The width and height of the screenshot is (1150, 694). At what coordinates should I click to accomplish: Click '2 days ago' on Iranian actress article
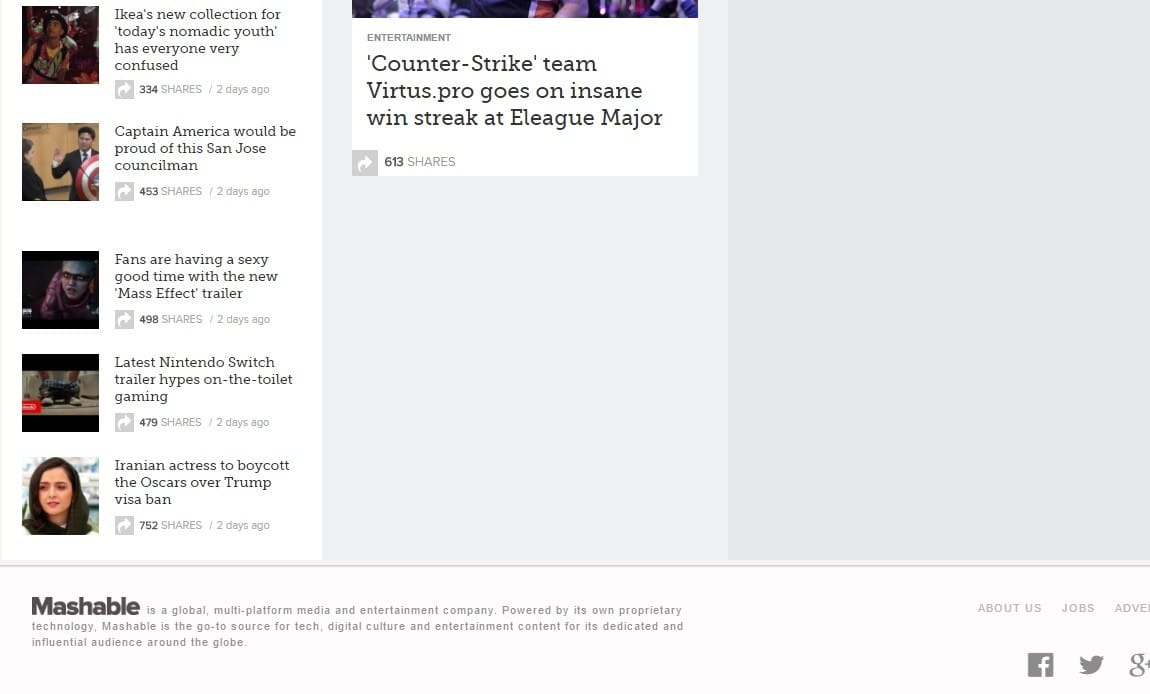click(243, 526)
